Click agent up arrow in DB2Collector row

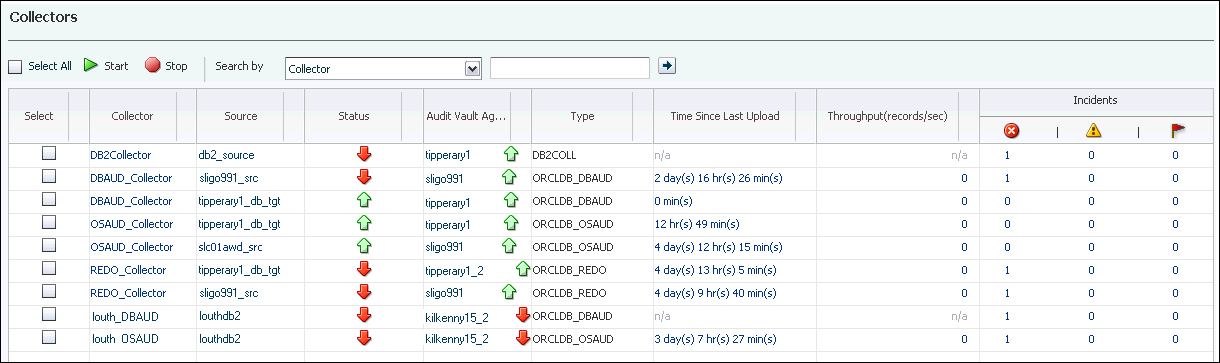[x=510, y=154]
